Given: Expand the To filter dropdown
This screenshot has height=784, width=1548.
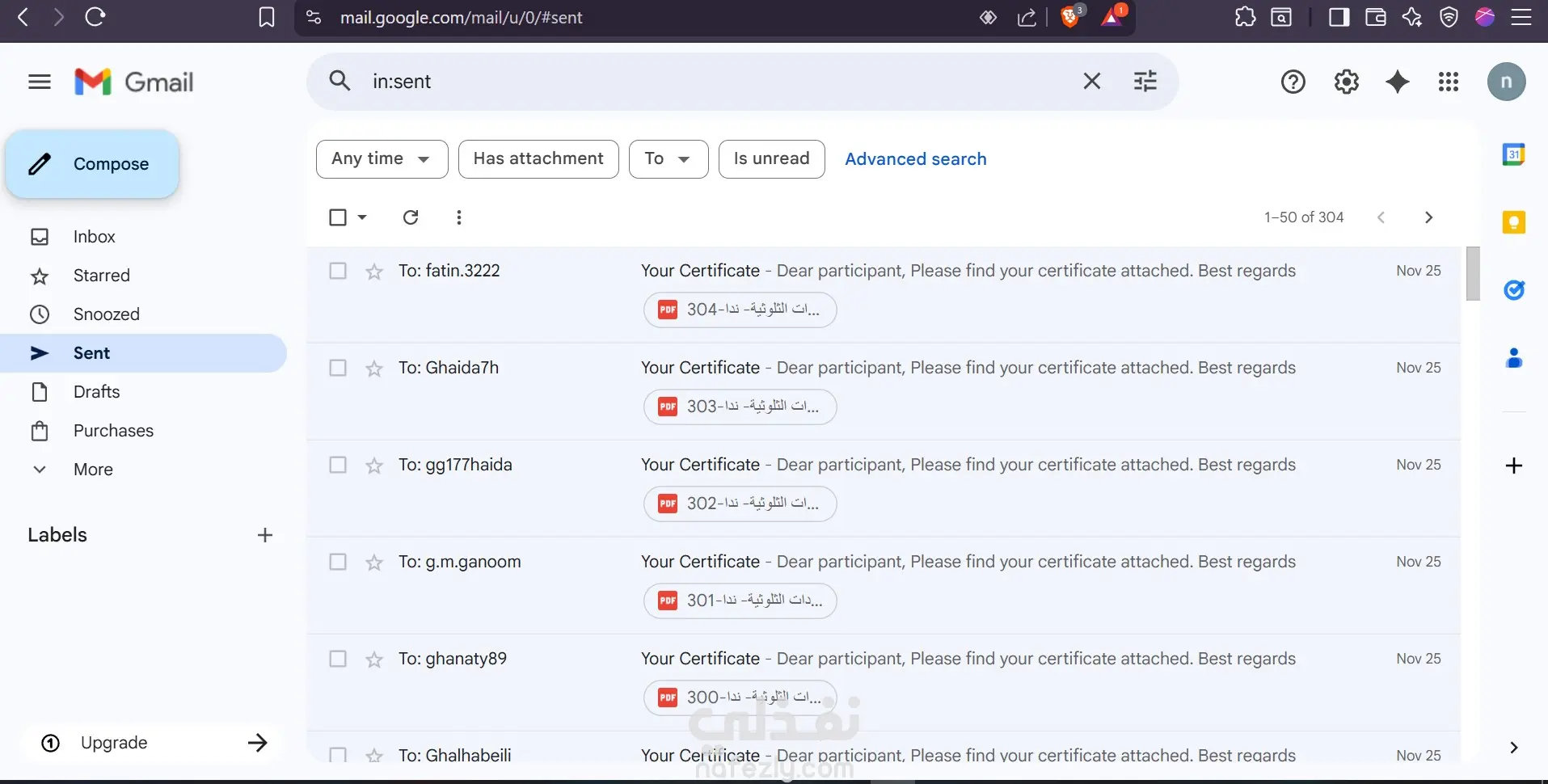Looking at the screenshot, I should click(668, 159).
